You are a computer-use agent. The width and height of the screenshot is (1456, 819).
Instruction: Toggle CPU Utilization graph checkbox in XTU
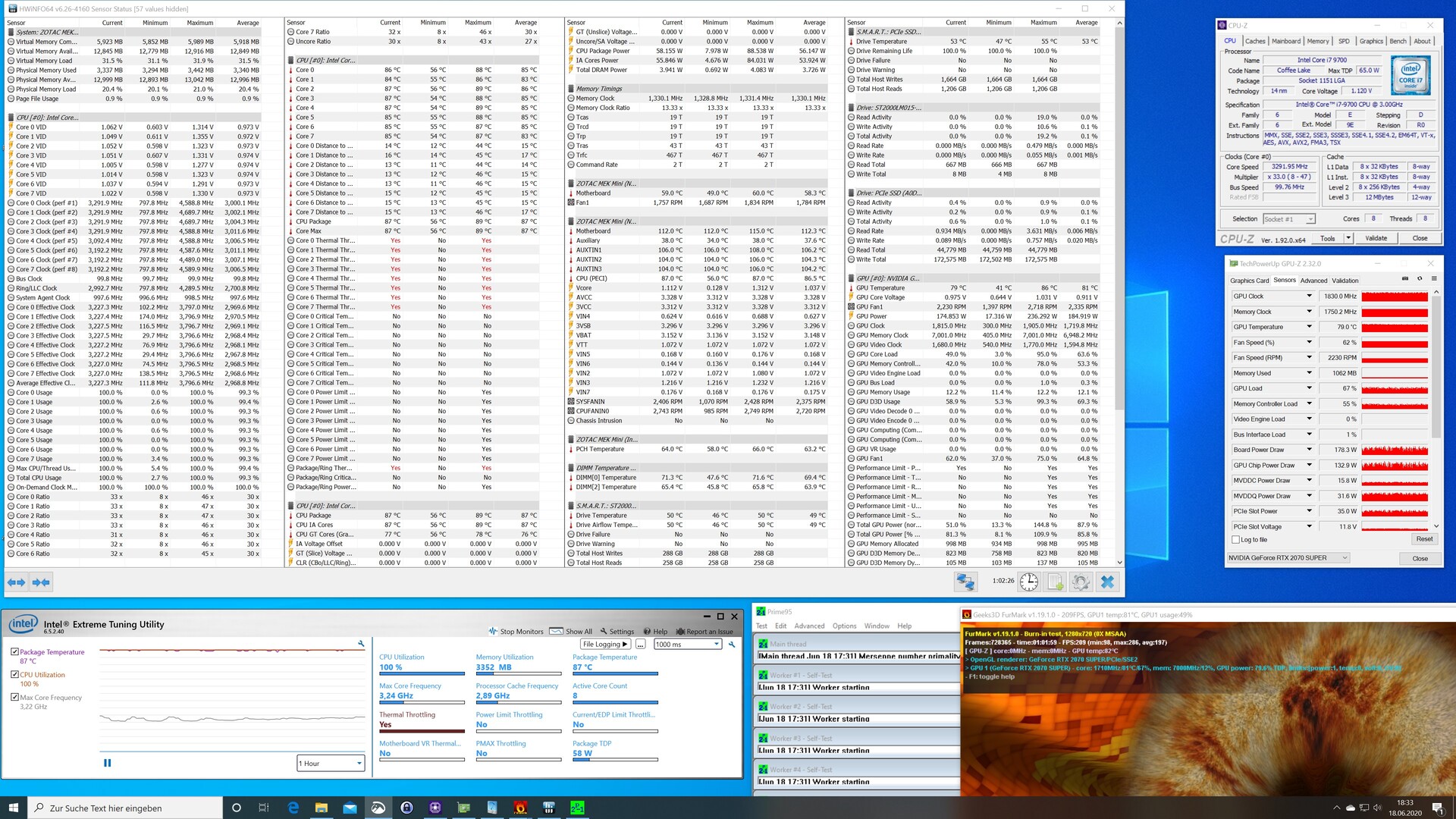coord(14,674)
